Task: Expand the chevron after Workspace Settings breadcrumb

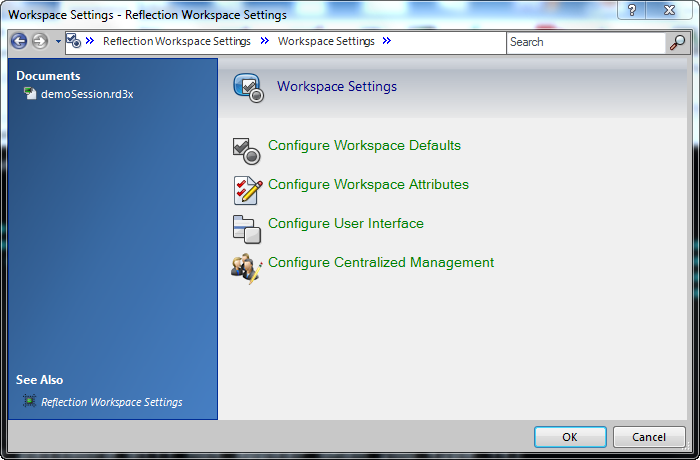Action: (387, 42)
